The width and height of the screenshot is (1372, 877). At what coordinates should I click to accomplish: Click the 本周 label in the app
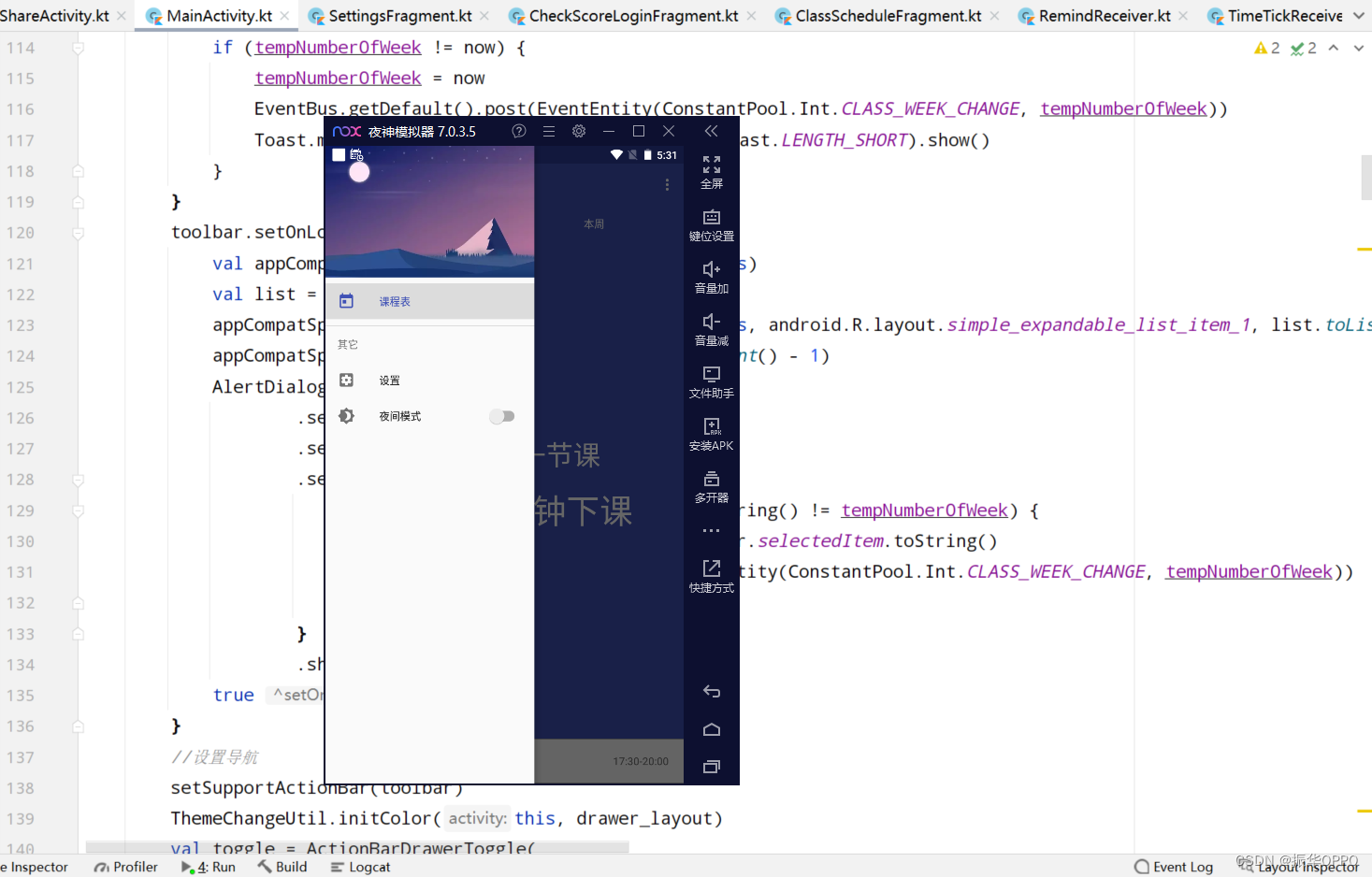pyautogui.click(x=594, y=224)
